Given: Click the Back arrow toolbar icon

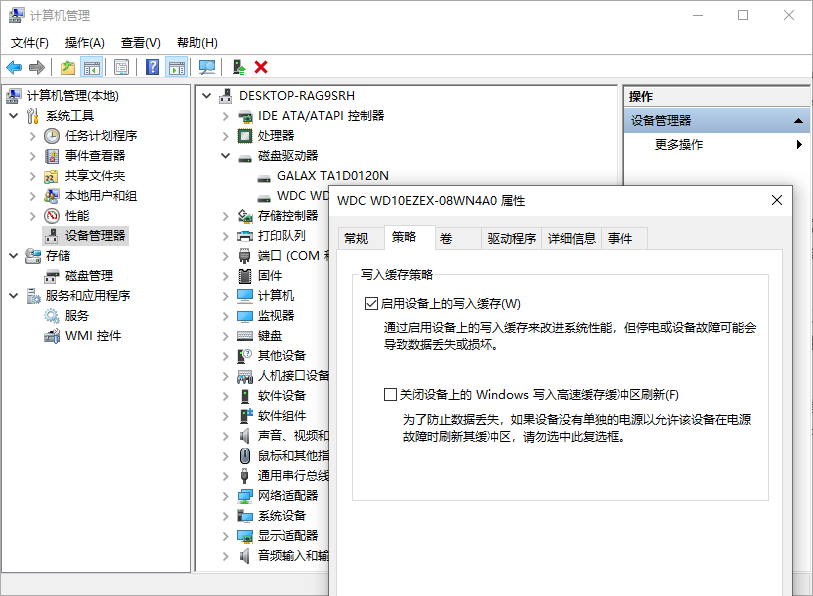Looking at the screenshot, I should tap(14, 67).
